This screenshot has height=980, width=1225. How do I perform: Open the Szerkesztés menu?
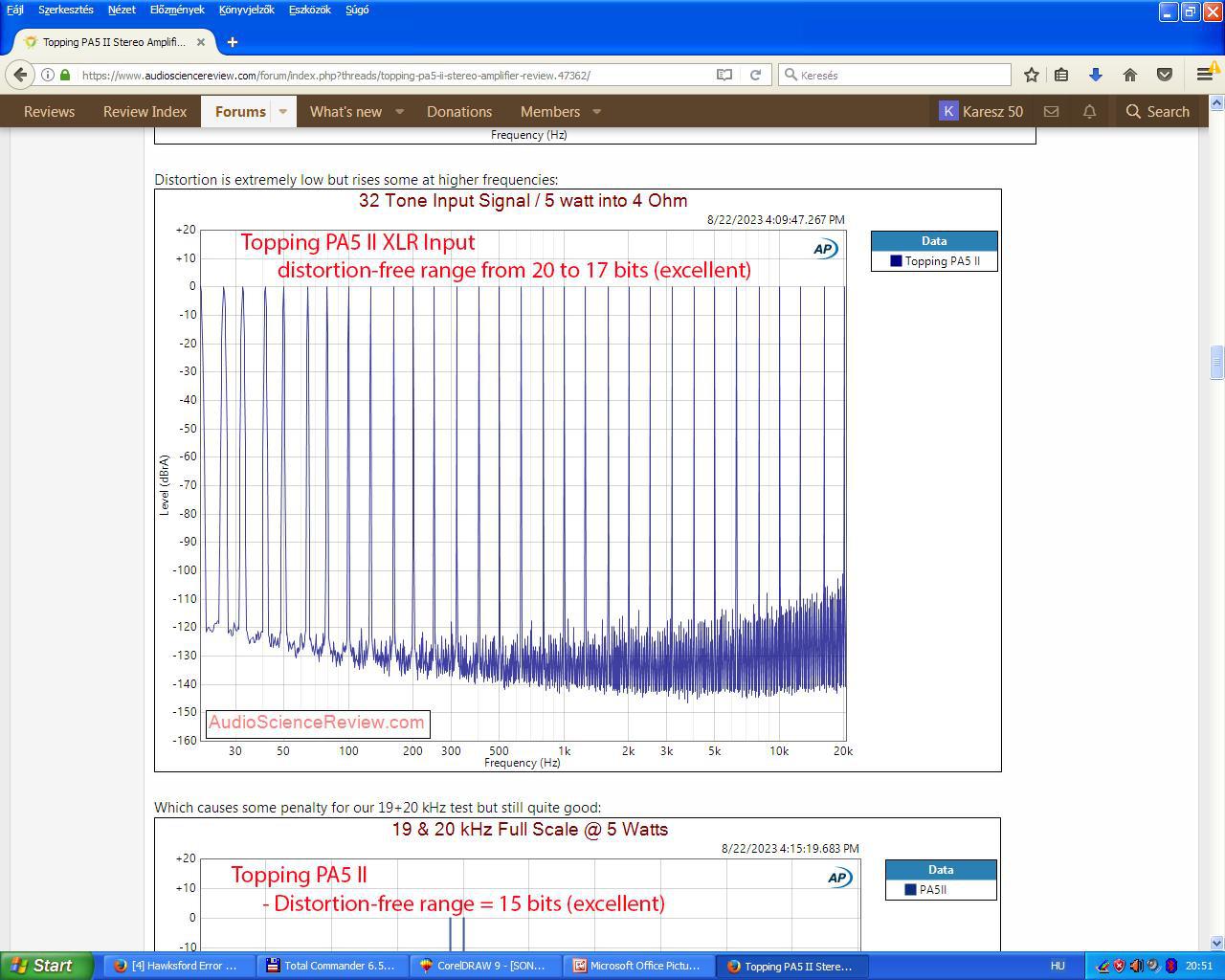pos(66,10)
